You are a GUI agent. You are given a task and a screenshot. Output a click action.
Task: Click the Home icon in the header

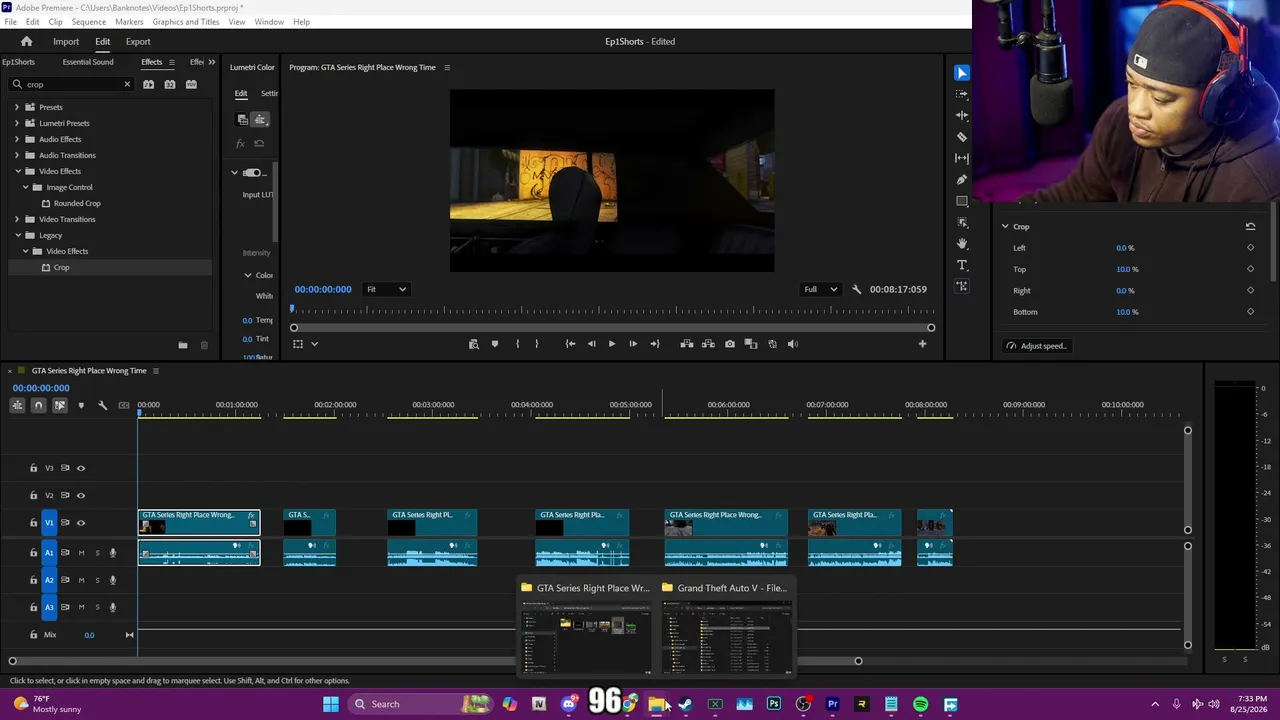coord(27,42)
